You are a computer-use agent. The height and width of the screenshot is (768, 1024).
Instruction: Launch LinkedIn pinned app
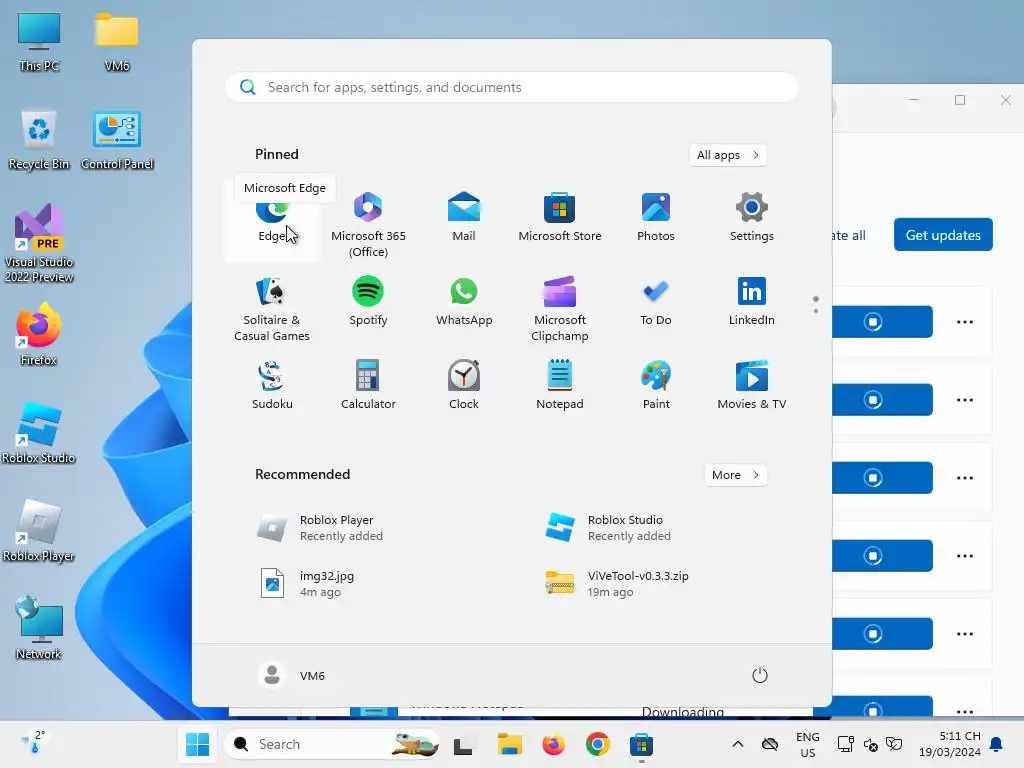tap(752, 301)
